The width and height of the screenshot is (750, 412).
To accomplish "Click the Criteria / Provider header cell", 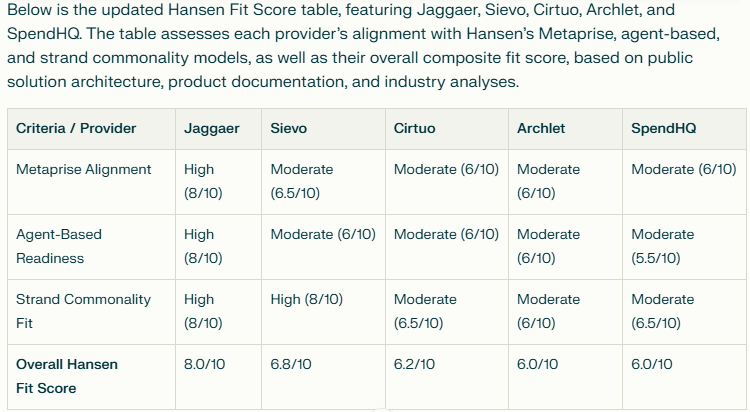I will 76,128.
